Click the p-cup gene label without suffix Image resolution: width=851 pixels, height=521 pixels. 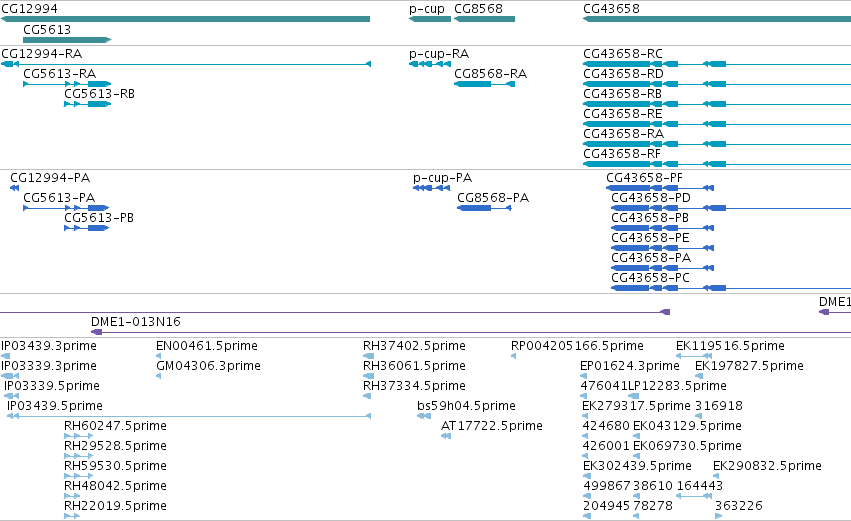[x=427, y=9]
